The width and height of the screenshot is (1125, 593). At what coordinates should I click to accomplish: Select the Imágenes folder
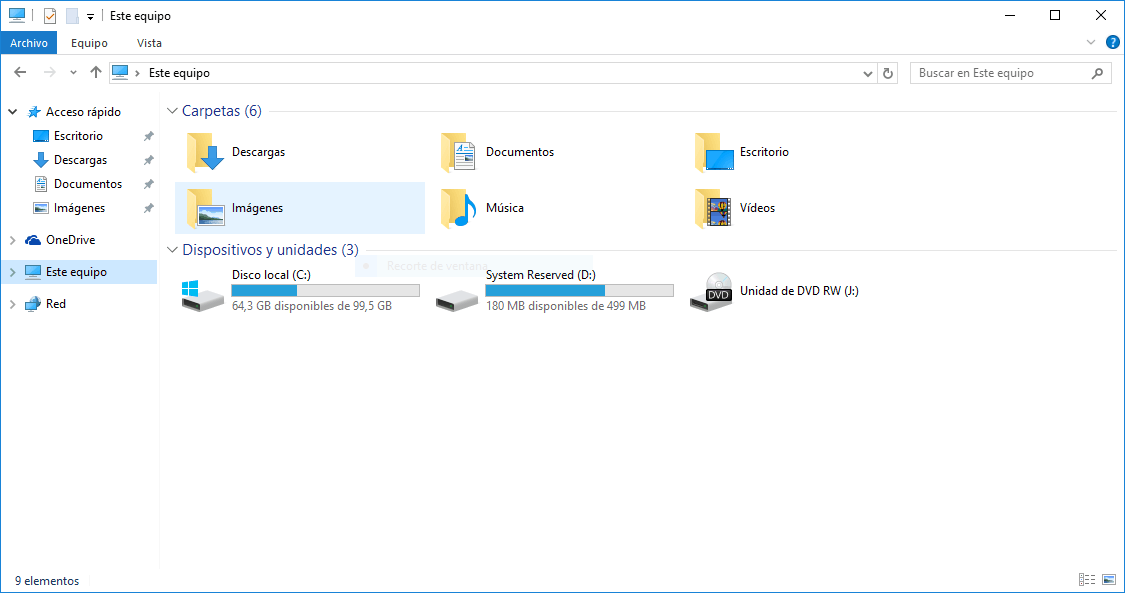249,208
